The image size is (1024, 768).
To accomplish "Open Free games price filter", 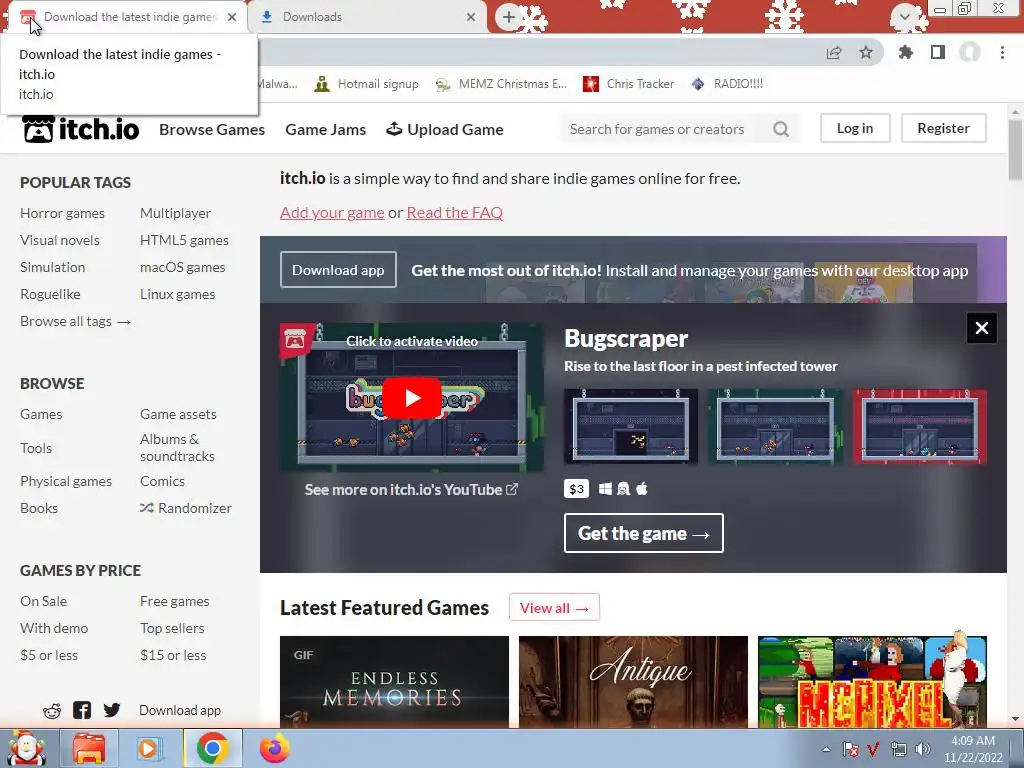I will tap(174, 601).
